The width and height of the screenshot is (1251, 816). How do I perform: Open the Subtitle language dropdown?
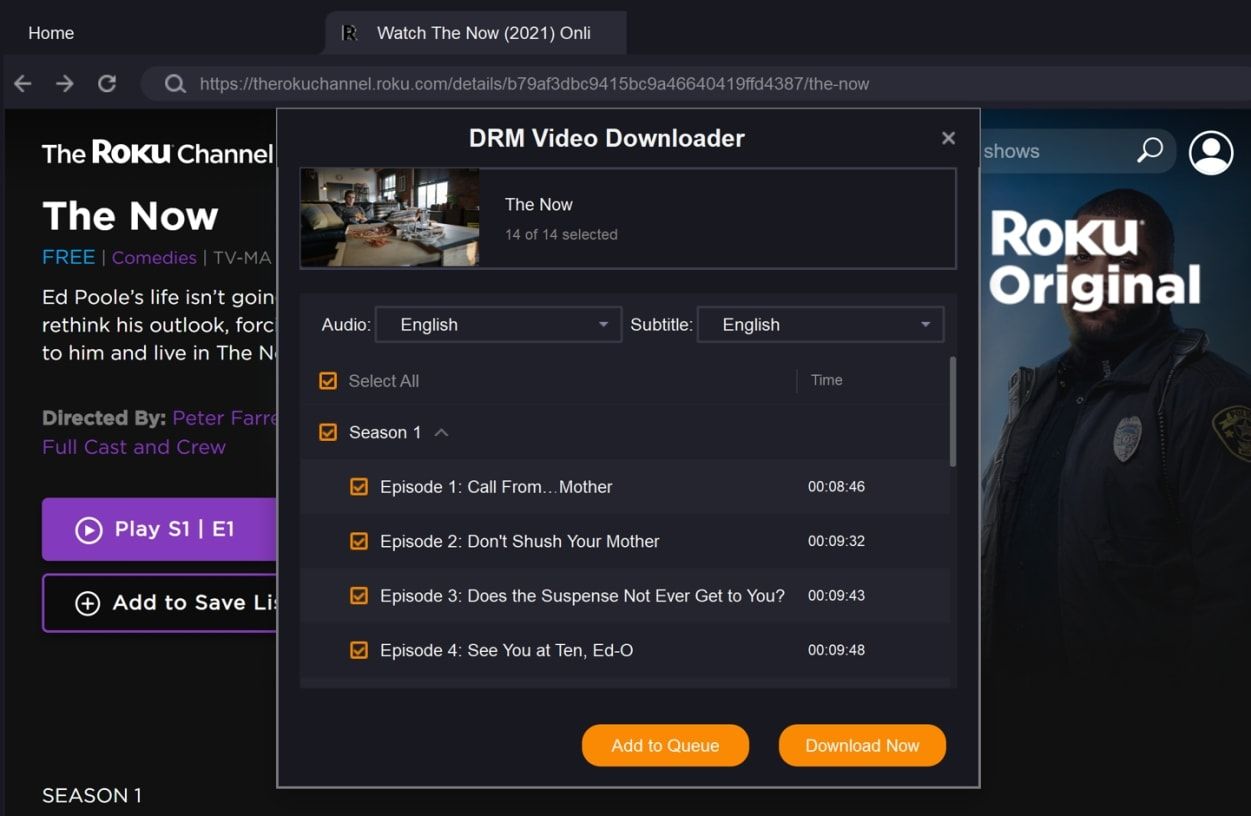(820, 325)
